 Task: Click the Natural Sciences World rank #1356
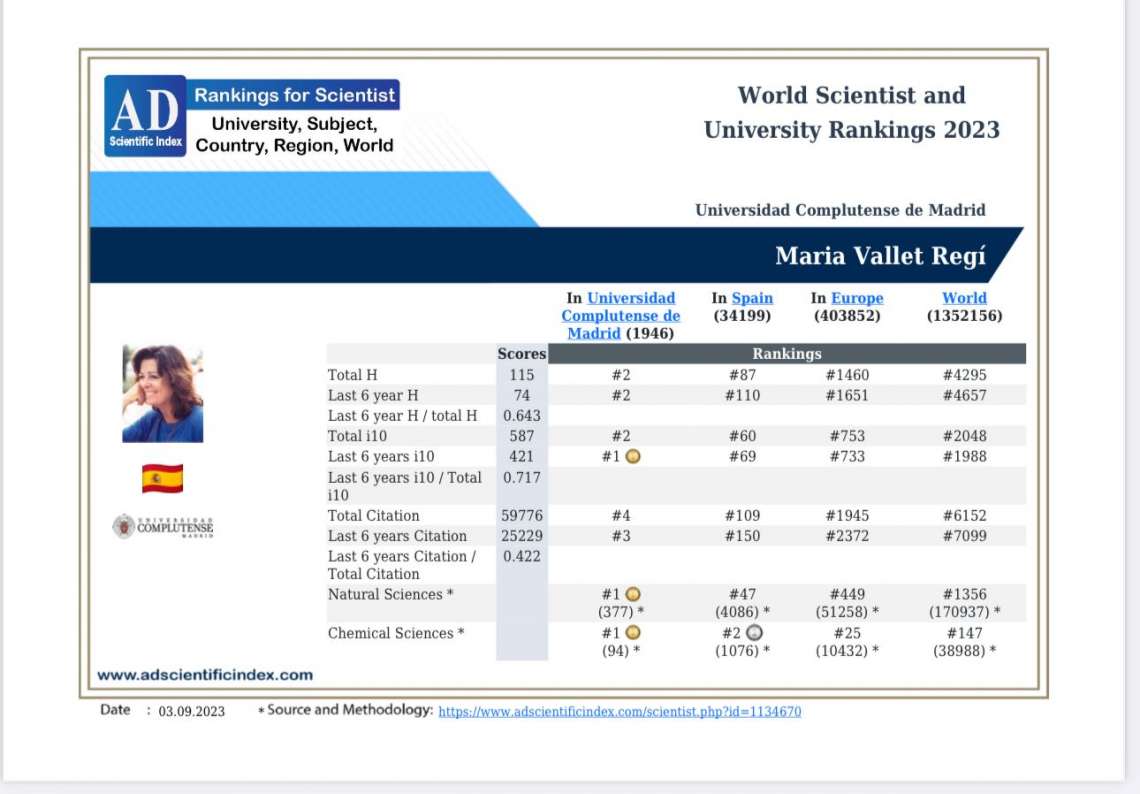pos(964,595)
